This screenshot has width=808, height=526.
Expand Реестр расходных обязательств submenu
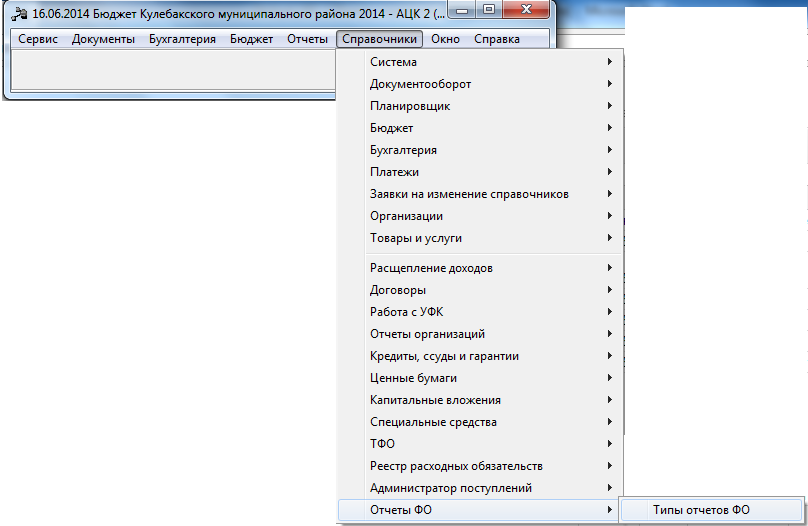click(x=480, y=466)
